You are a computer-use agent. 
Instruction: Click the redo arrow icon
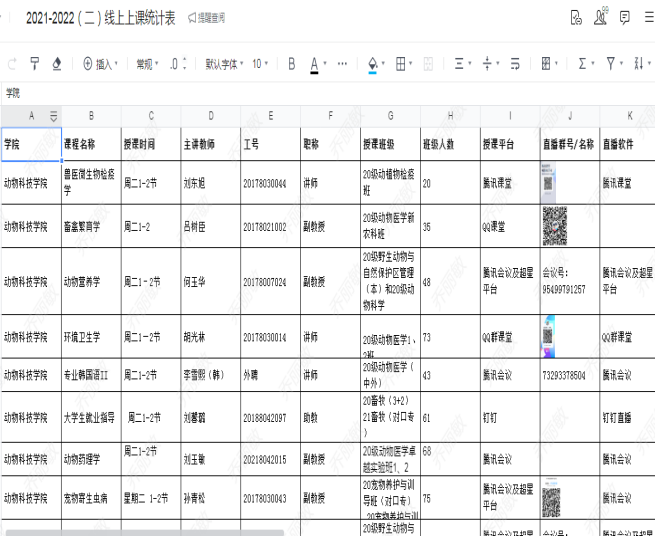(x=12, y=64)
